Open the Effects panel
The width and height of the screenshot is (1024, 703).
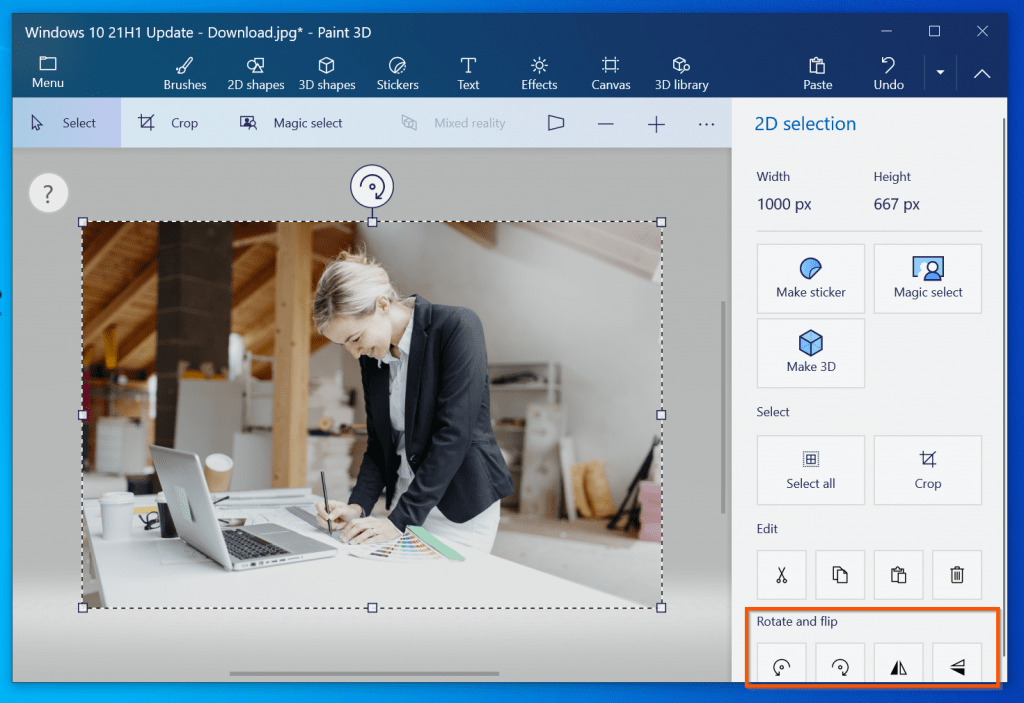click(538, 72)
